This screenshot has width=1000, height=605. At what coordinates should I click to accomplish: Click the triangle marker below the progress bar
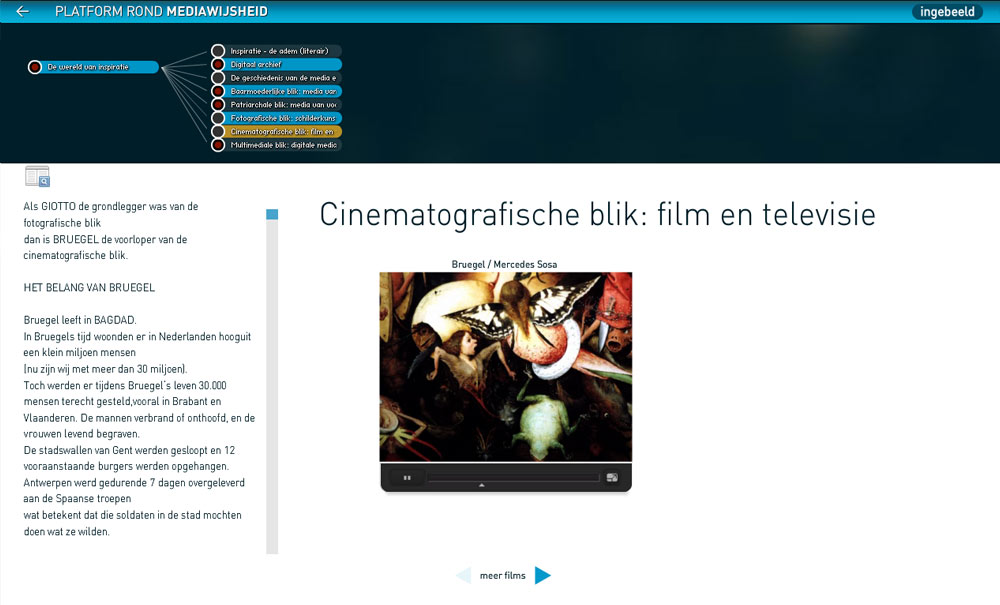(482, 486)
